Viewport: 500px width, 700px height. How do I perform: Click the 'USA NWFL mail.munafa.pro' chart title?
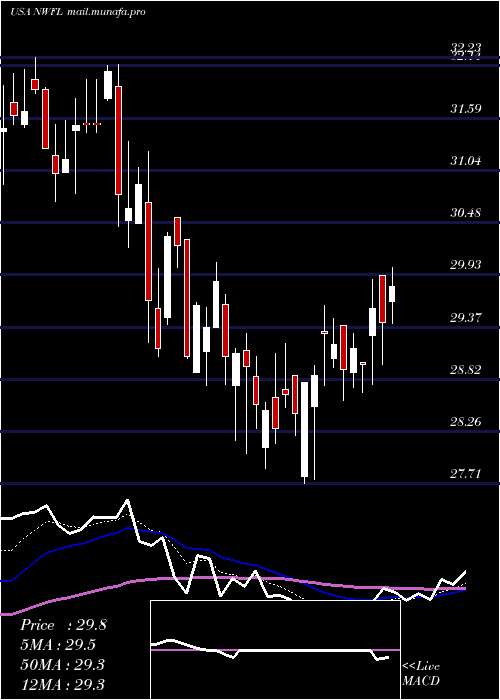tap(78, 12)
